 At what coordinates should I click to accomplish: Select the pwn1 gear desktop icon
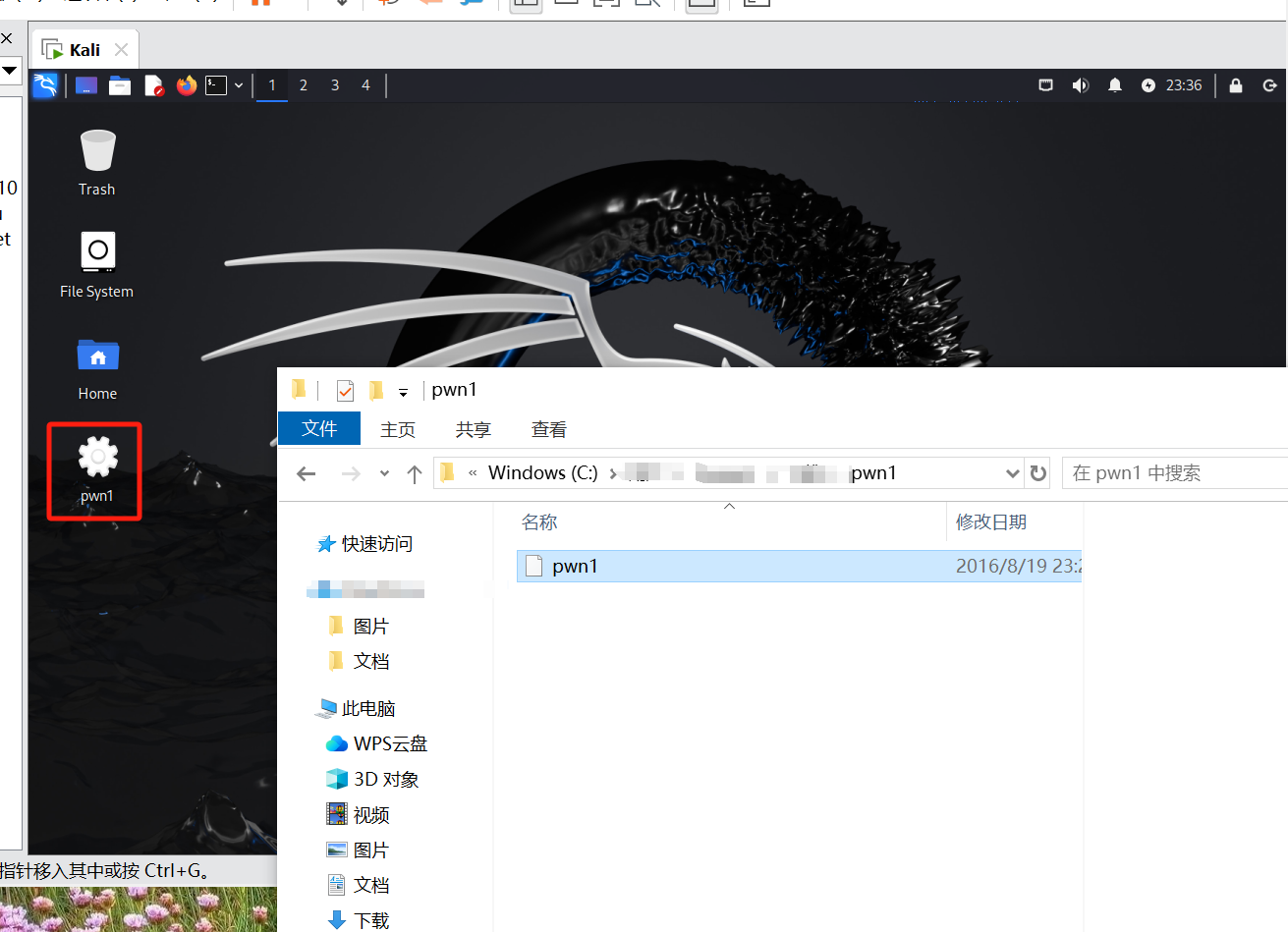(x=97, y=469)
